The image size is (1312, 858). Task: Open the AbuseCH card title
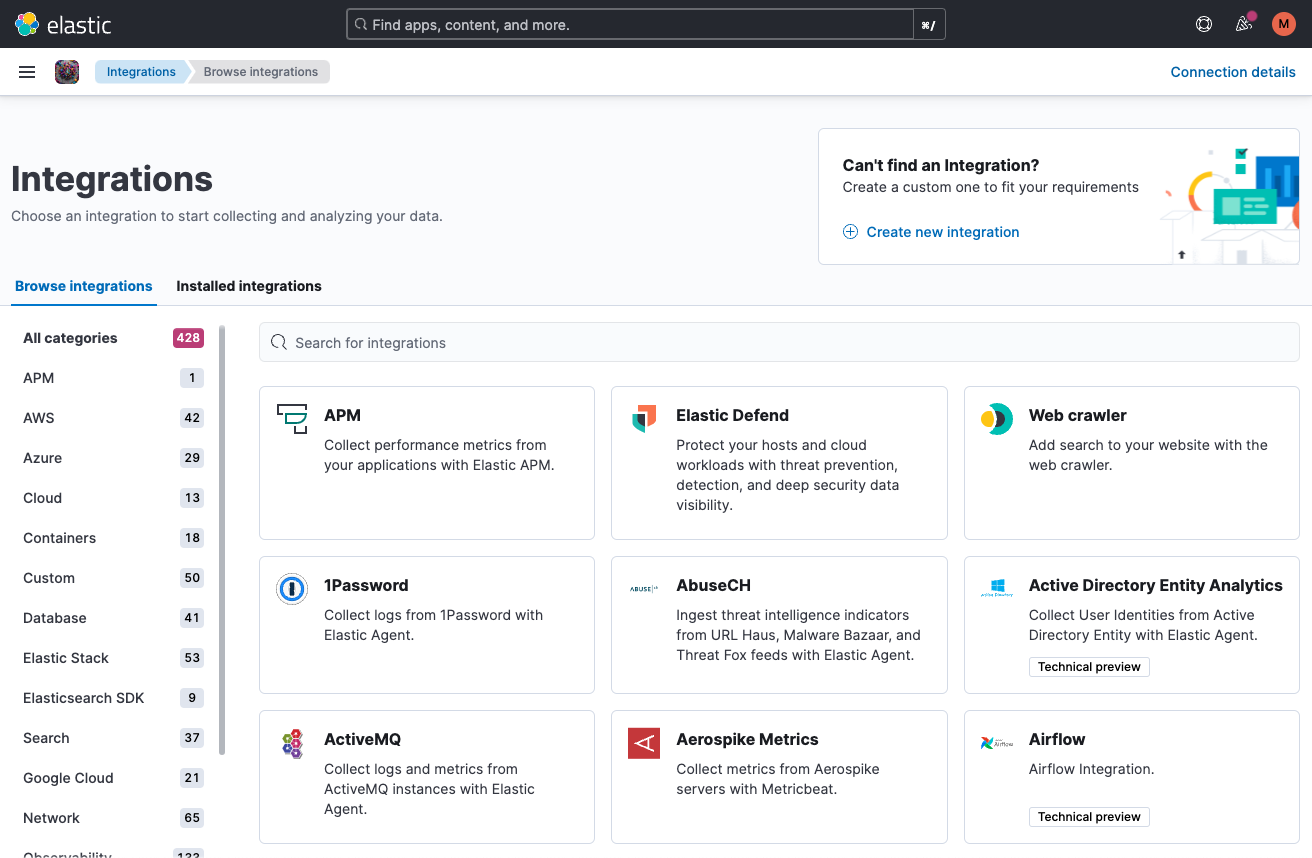click(x=713, y=585)
